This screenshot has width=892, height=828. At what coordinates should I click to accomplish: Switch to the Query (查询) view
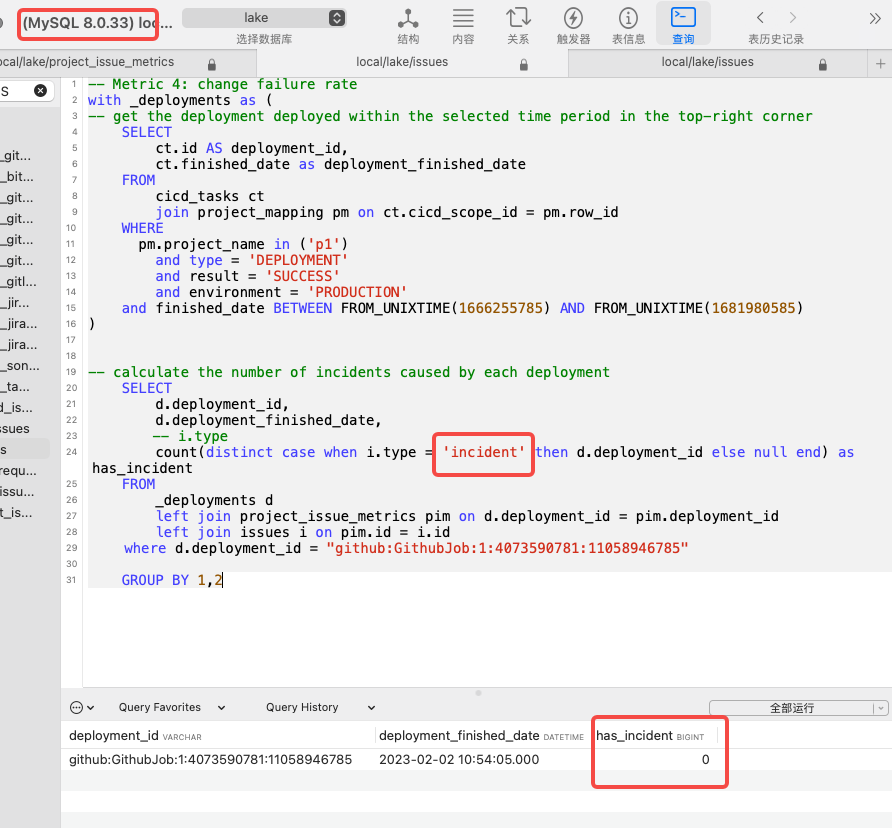coord(683,24)
